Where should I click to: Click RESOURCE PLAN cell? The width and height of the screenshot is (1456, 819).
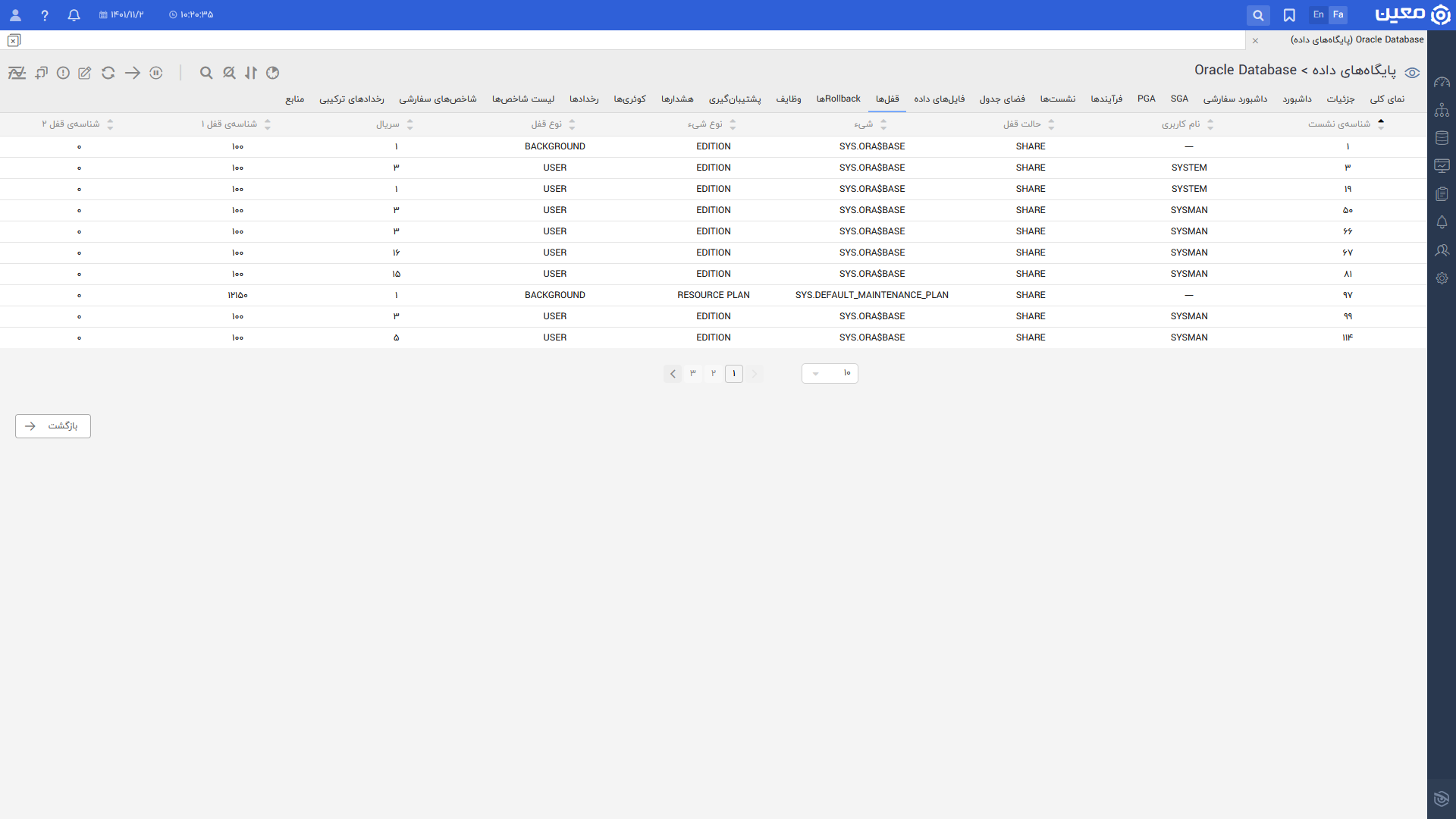pos(714,295)
